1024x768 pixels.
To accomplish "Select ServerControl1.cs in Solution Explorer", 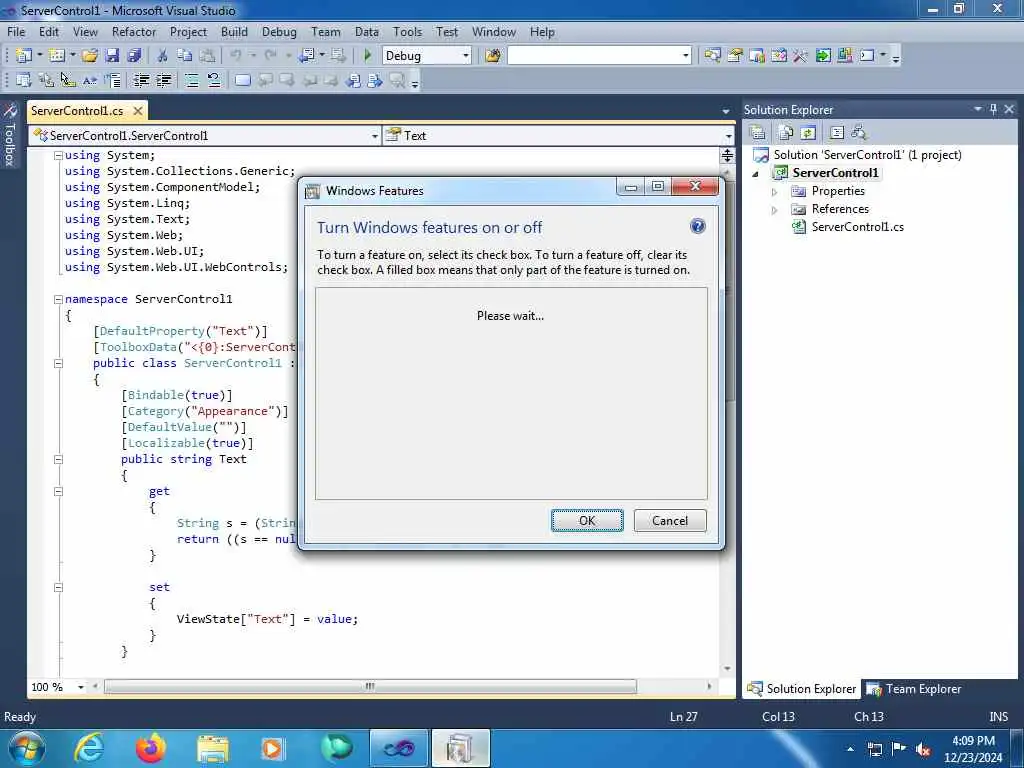I will tap(857, 227).
